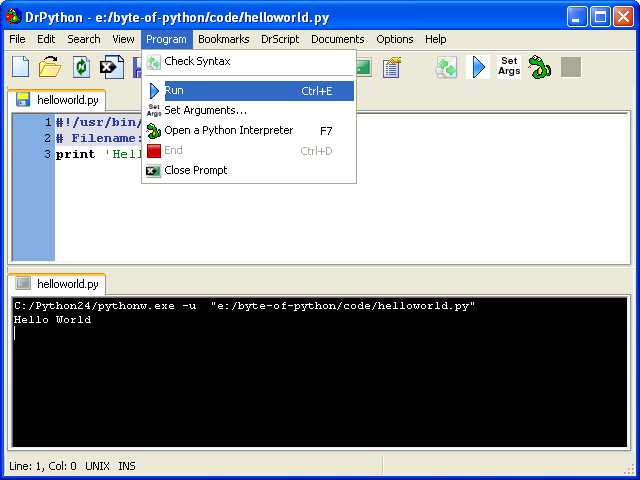This screenshot has height=480, width=640.
Task: Click the blue Run arrow in toolbar
Action: click(x=478, y=67)
